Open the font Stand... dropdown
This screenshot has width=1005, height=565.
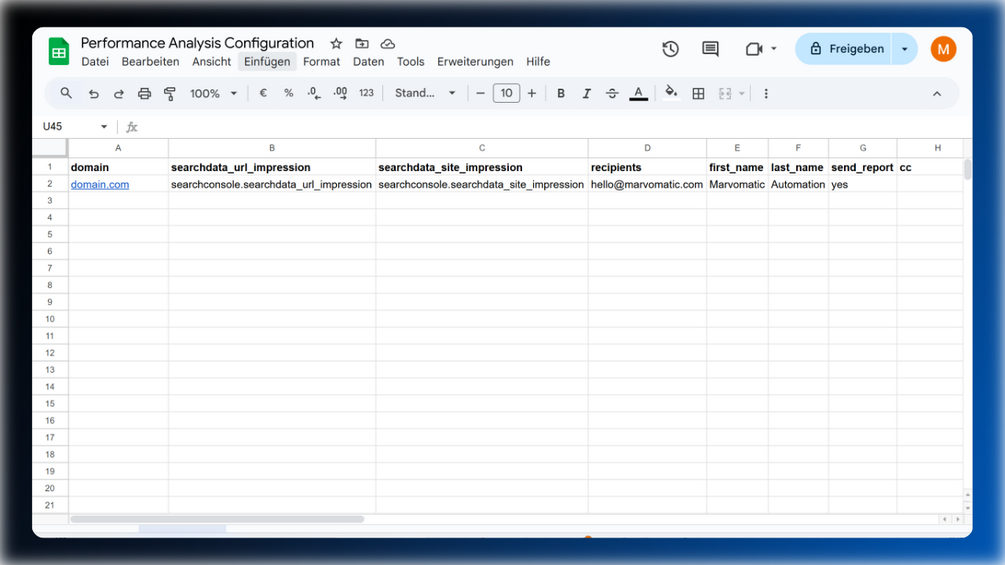click(425, 94)
